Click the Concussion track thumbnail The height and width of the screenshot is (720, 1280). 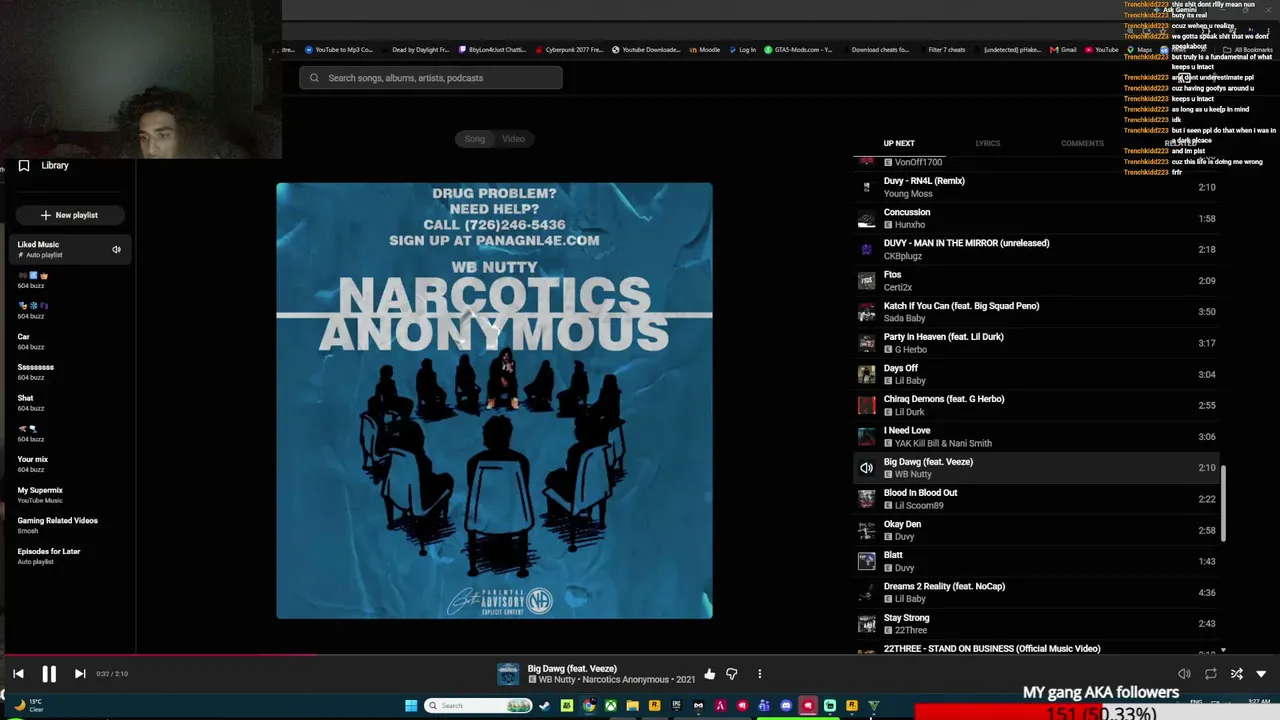point(866,218)
